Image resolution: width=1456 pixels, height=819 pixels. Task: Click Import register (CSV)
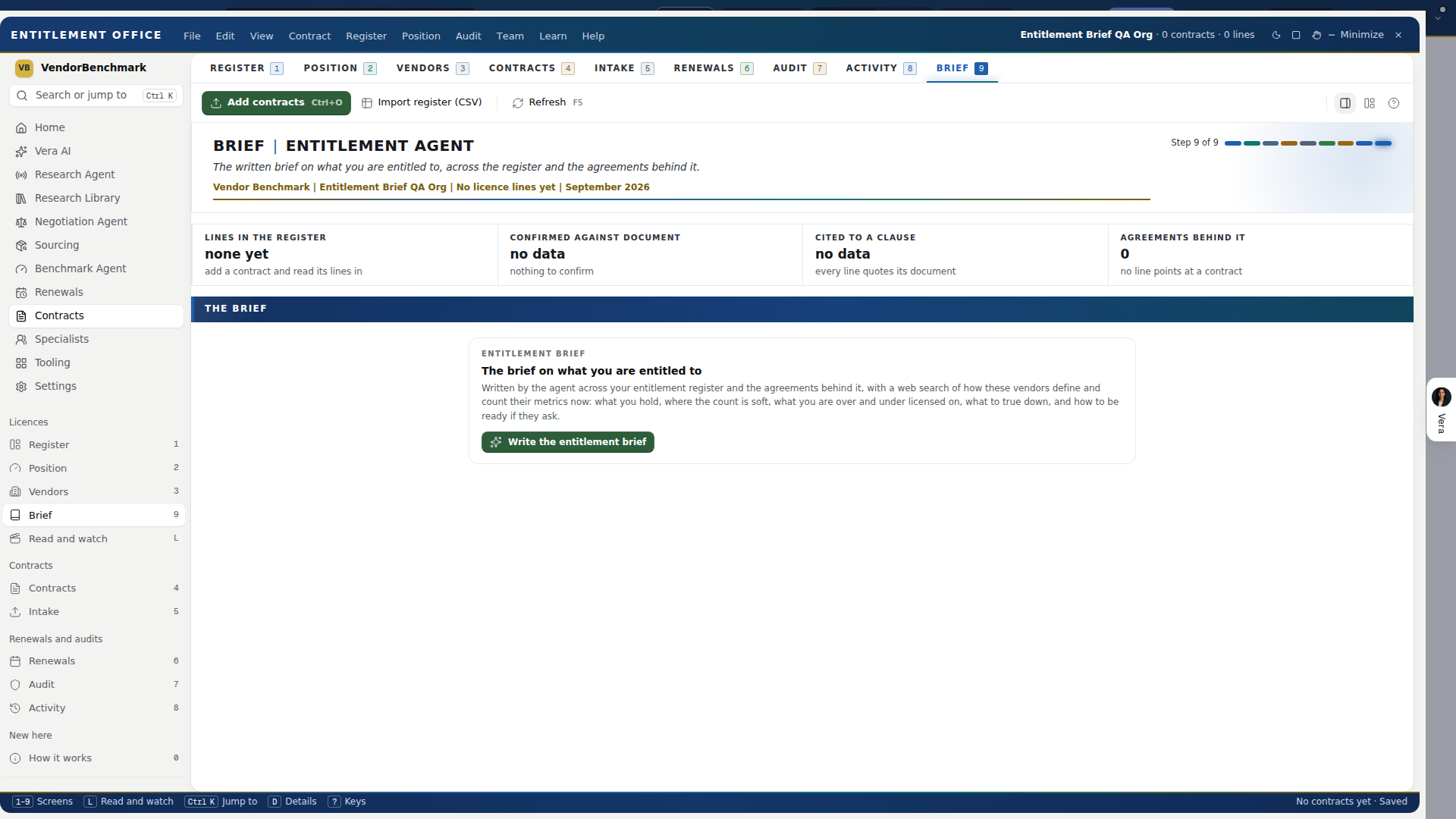[422, 102]
